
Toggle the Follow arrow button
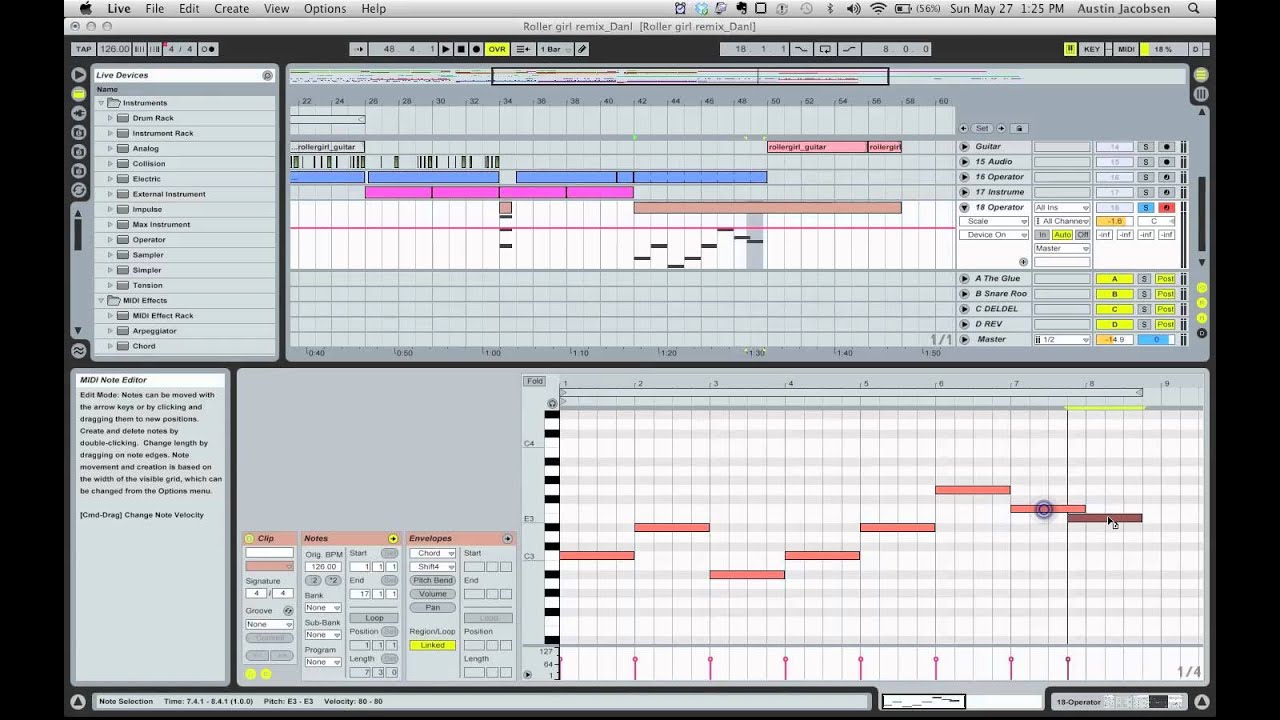pos(359,49)
